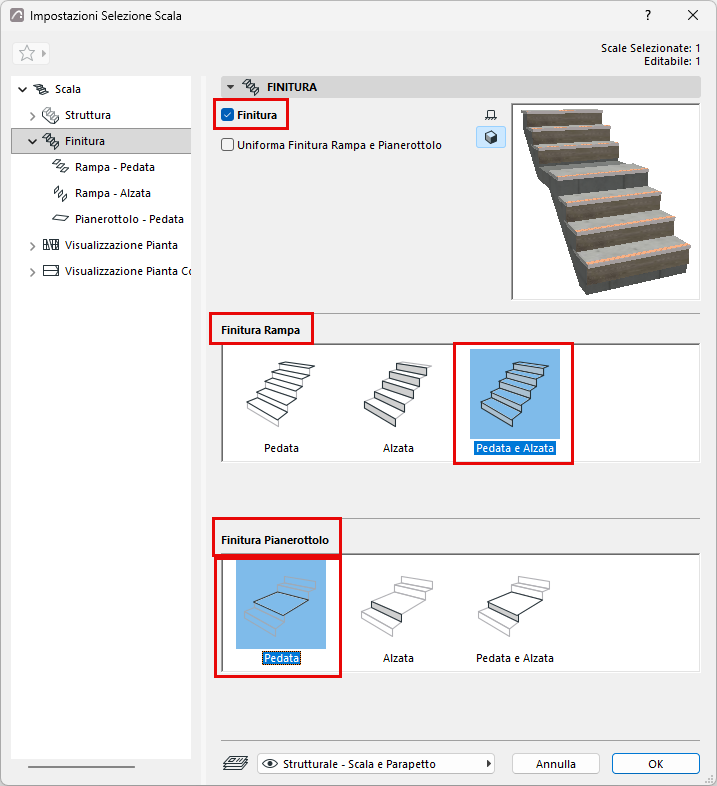717x786 pixels.
Task: Toggle the Finitura checkbox
Action: (228, 115)
